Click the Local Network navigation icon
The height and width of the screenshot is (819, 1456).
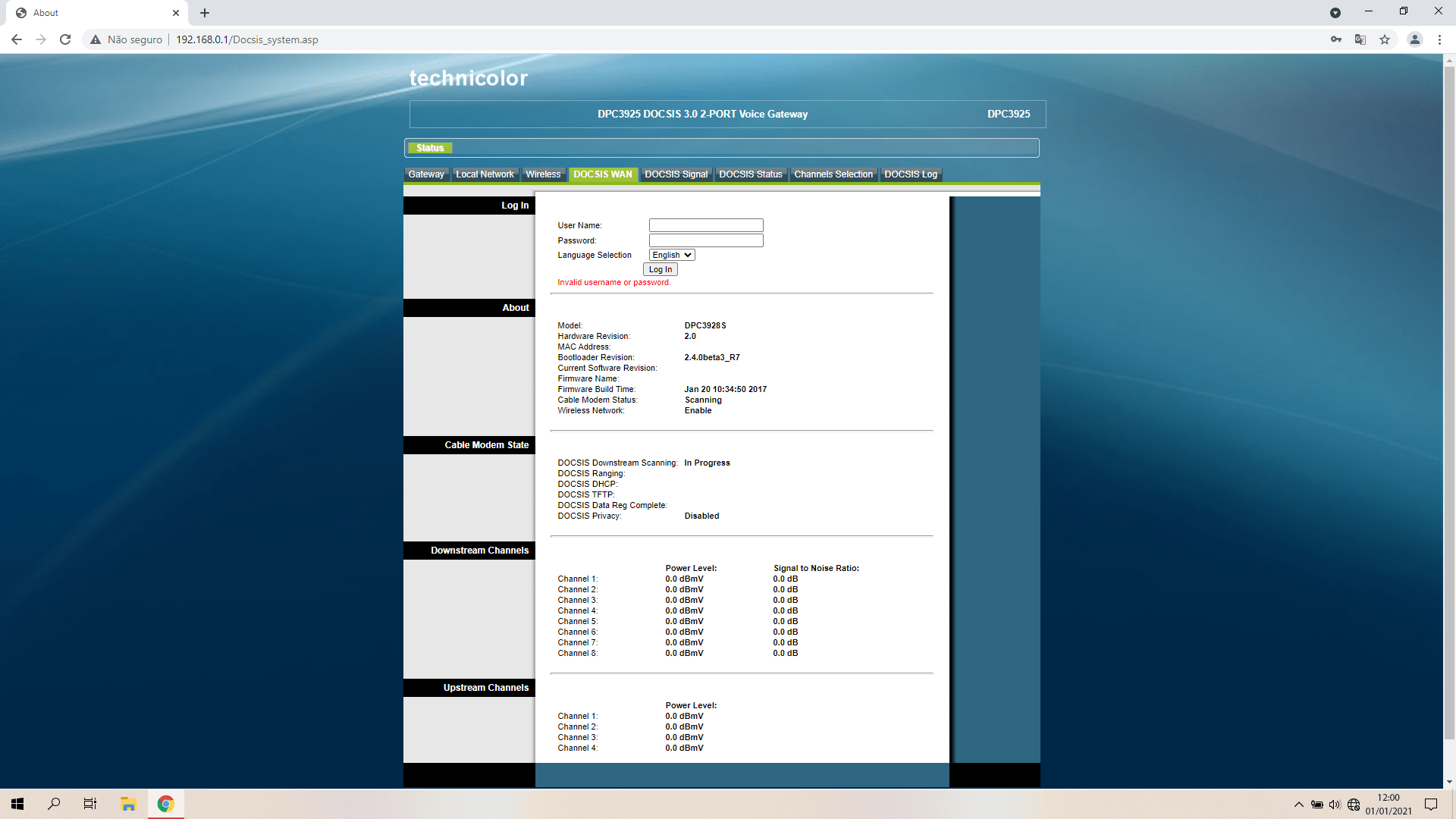(x=484, y=174)
